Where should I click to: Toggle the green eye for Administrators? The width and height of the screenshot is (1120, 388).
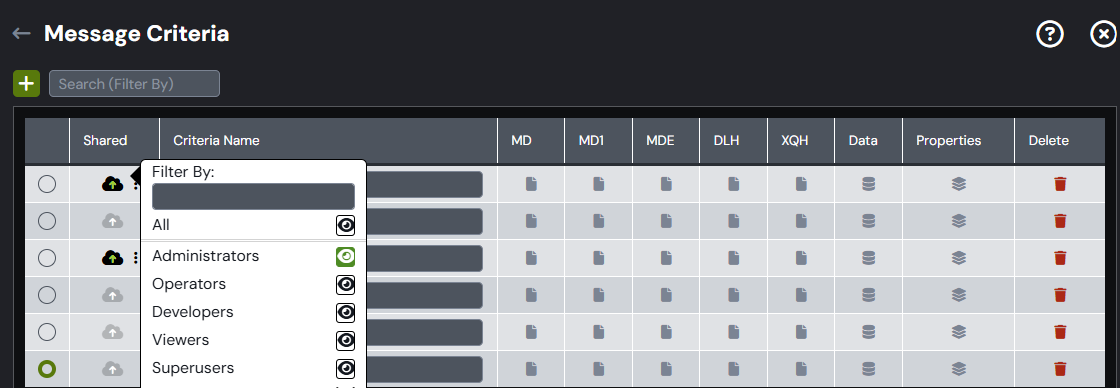tap(346, 257)
